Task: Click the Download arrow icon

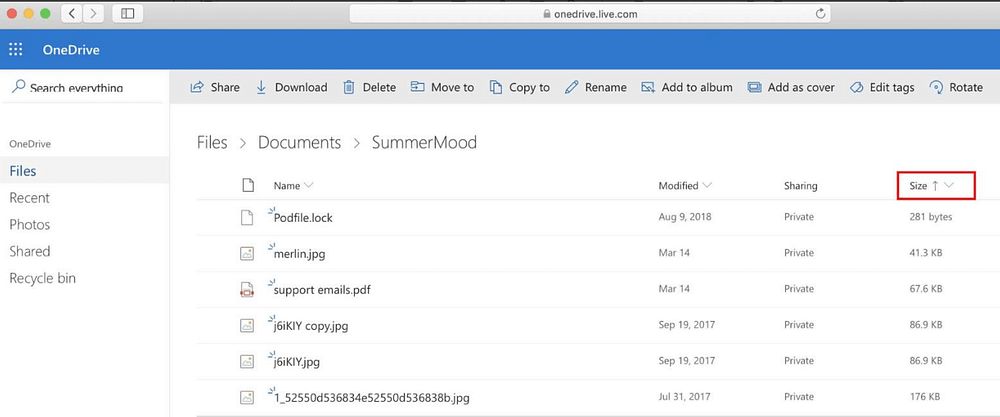Action: (x=261, y=87)
